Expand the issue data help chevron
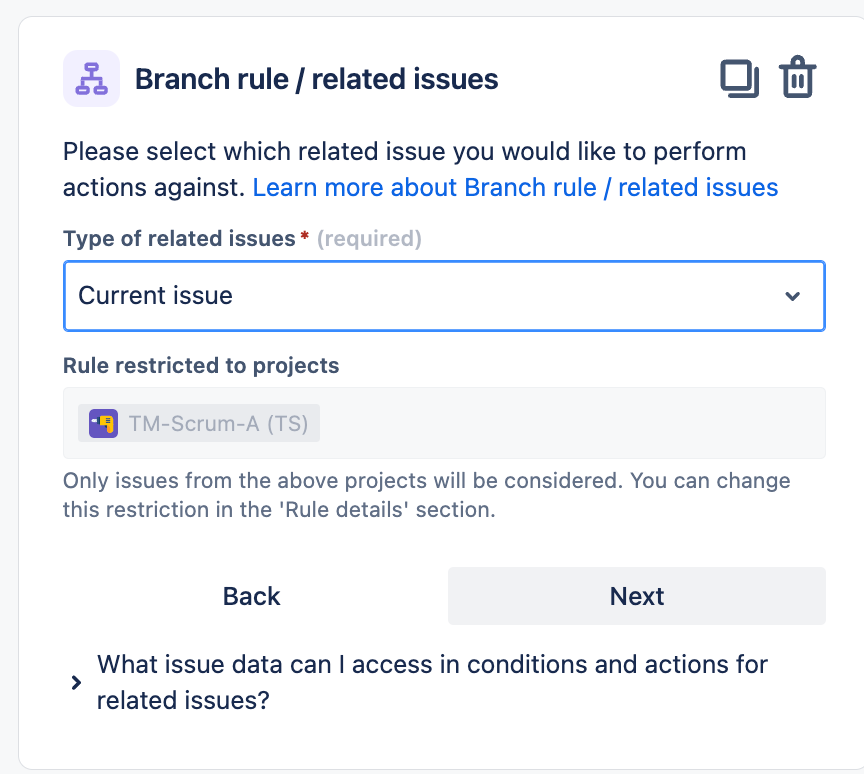This screenshot has width=864, height=774. click(x=76, y=683)
